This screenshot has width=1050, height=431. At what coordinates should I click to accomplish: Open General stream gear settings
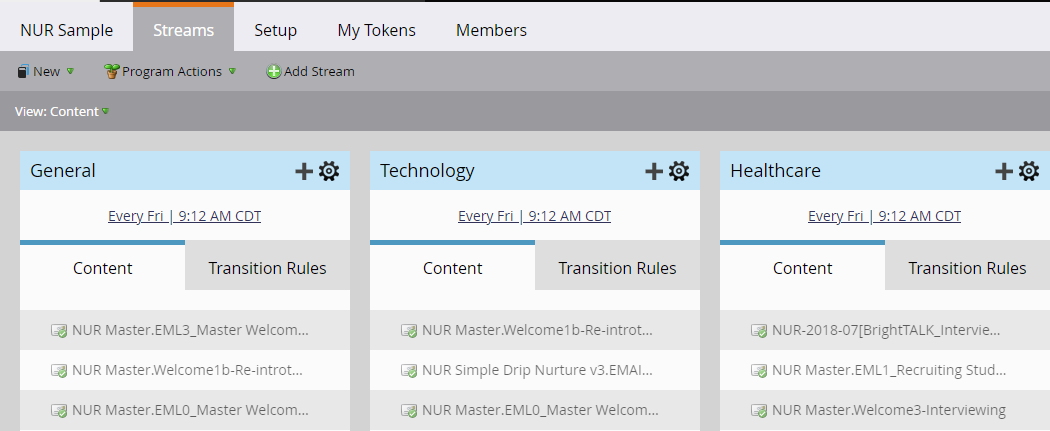pyautogui.click(x=329, y=171)
